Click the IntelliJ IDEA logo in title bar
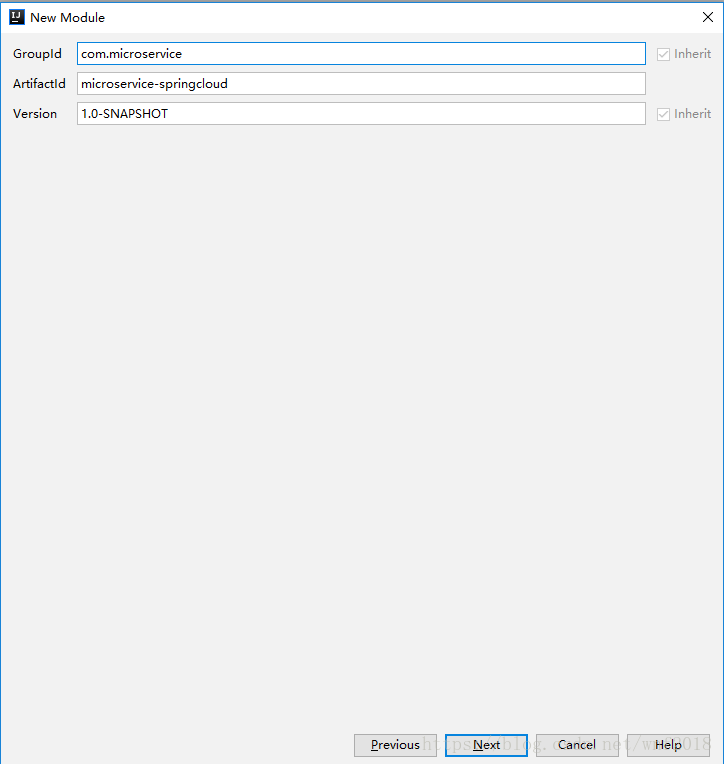 [x=16, y=17]
